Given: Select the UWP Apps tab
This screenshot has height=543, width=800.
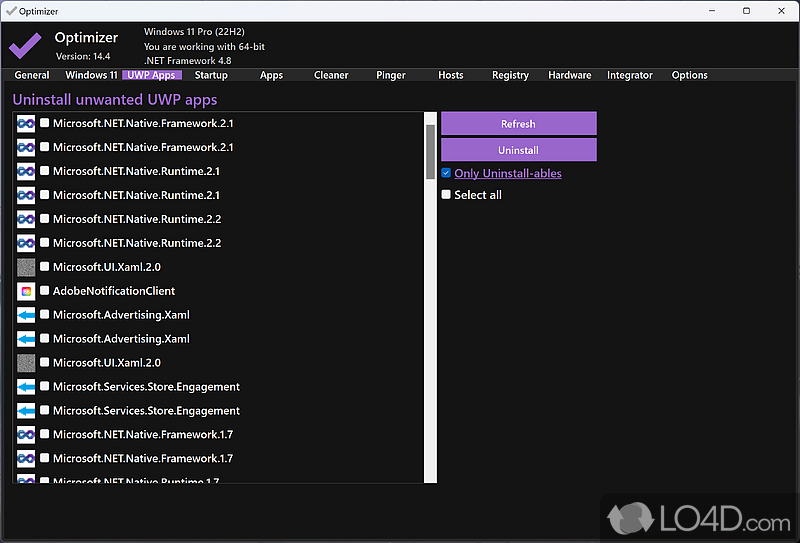Looking at the screenshot, I should point(152,75).
